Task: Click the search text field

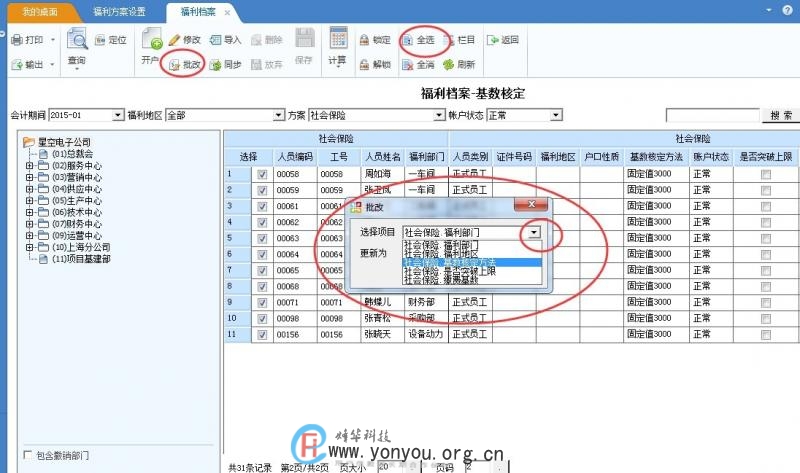Action: coord(713,115)
